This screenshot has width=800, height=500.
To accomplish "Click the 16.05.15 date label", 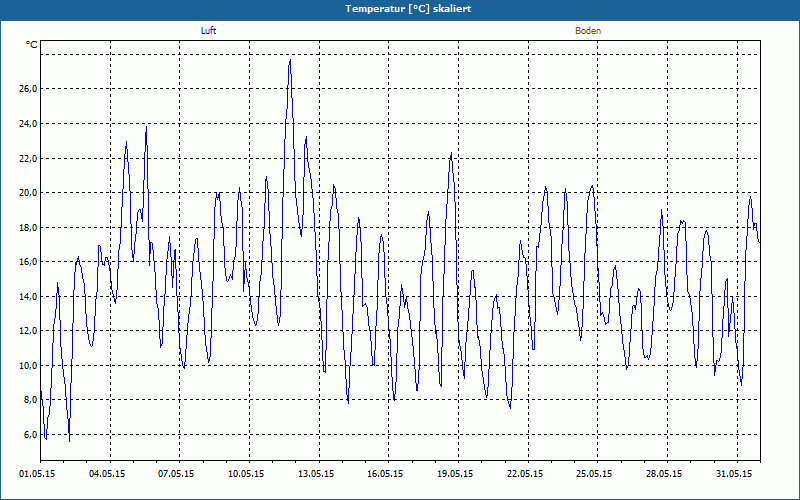I will point(385,474).
